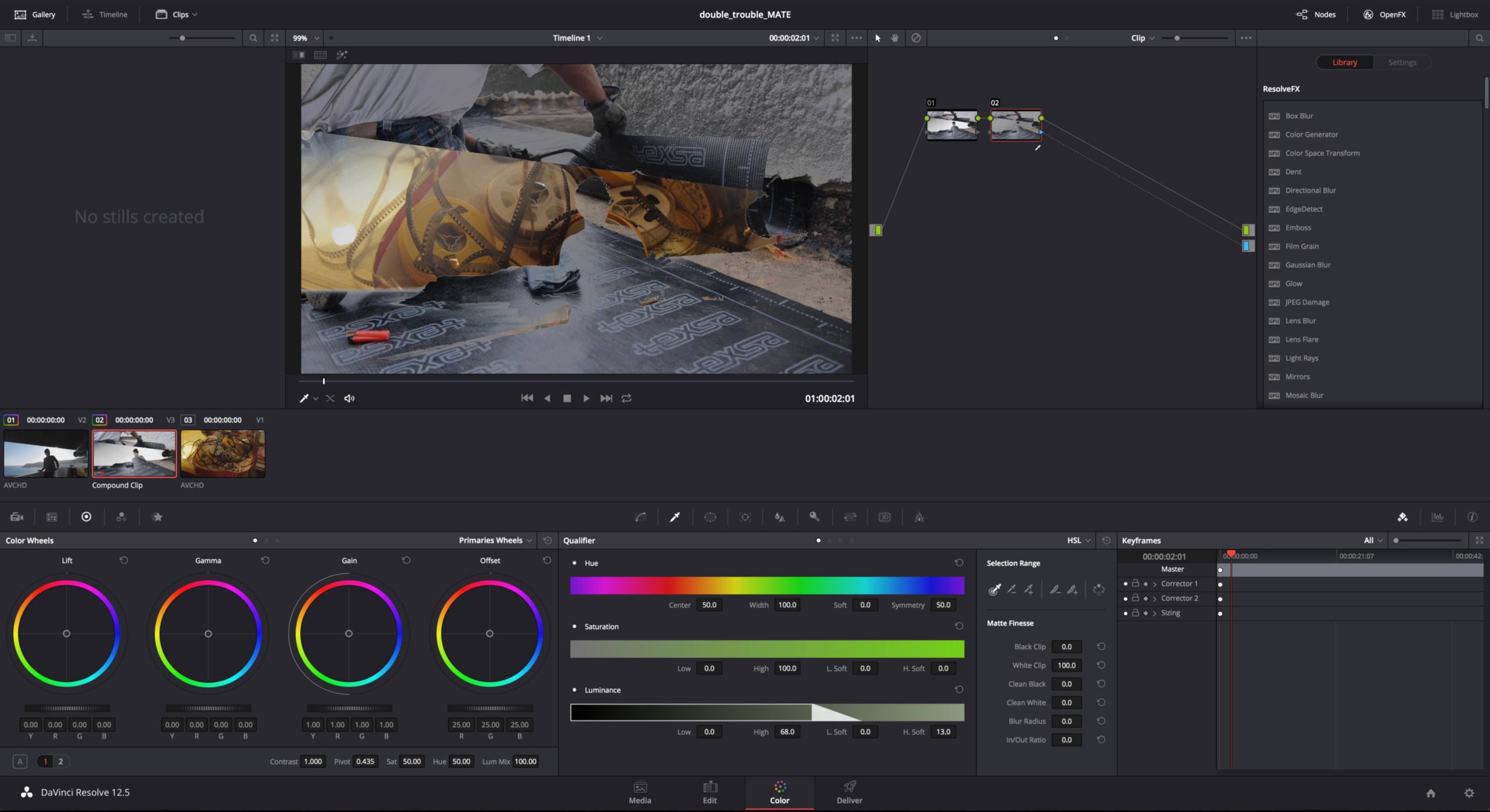This screenshot has height=812, width=1490.
Task: Toggle the Hue qualifier enable dot
Action: [574, 563]
